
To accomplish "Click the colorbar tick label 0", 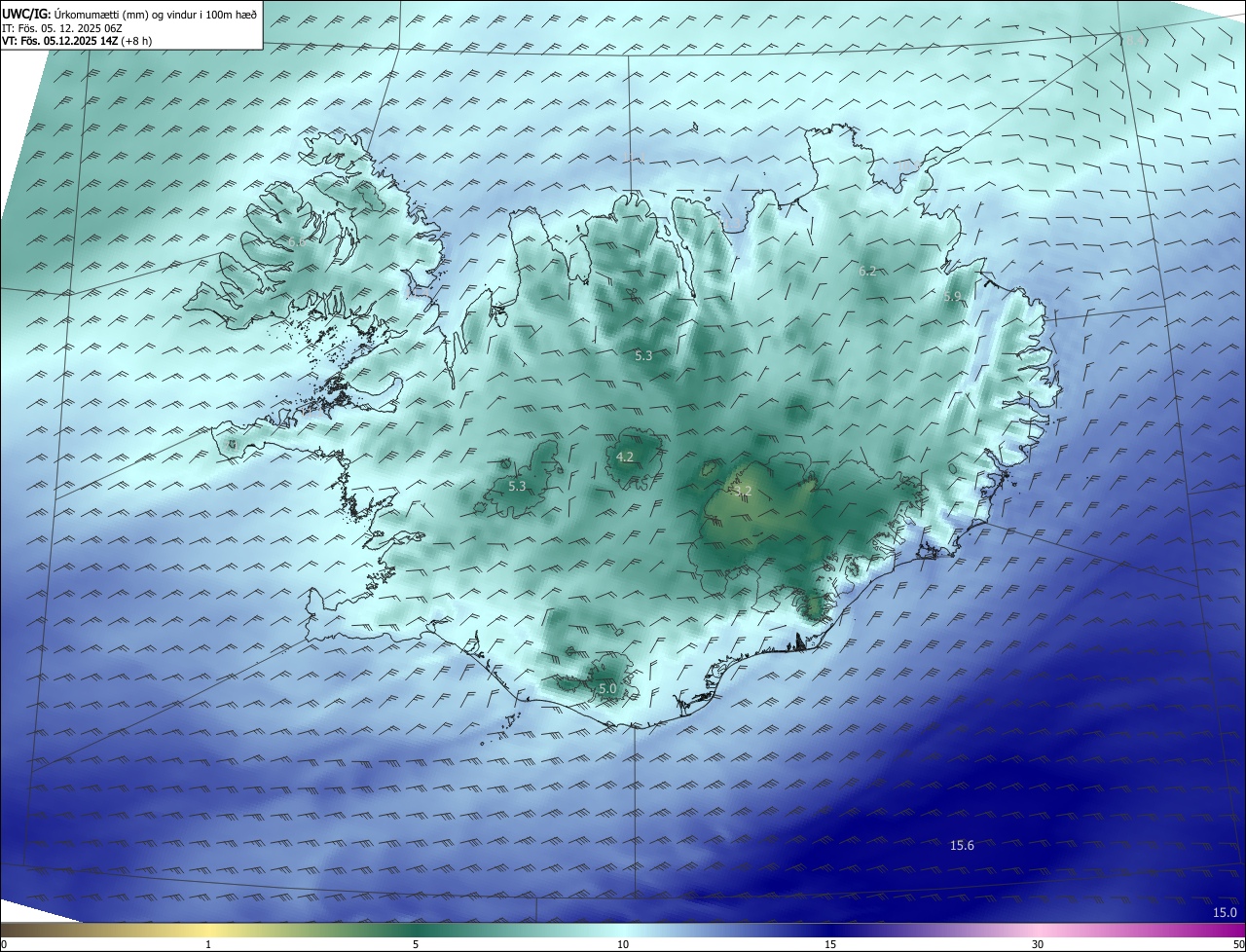I will pos(4,944).
